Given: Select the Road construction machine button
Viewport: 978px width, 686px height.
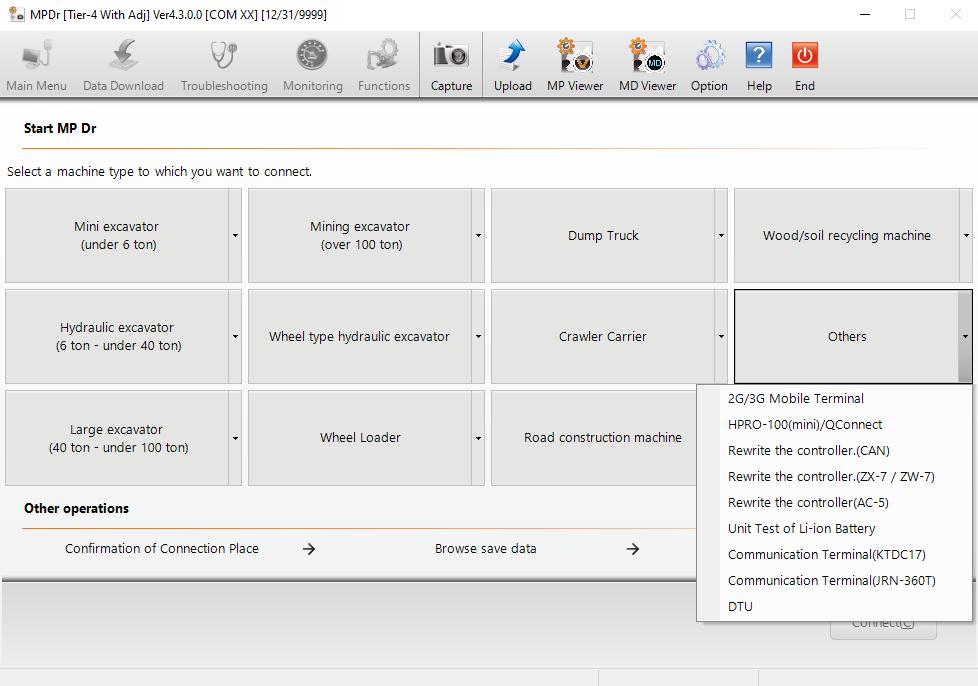Looking at the screenshot, I should pyautogui.click(x=594, y=438).
